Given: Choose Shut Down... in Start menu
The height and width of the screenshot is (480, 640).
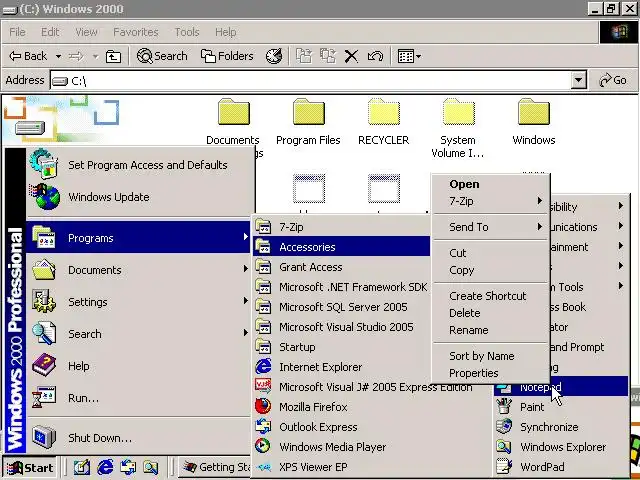Looking at the screenshot, I should tap(139, 438).
